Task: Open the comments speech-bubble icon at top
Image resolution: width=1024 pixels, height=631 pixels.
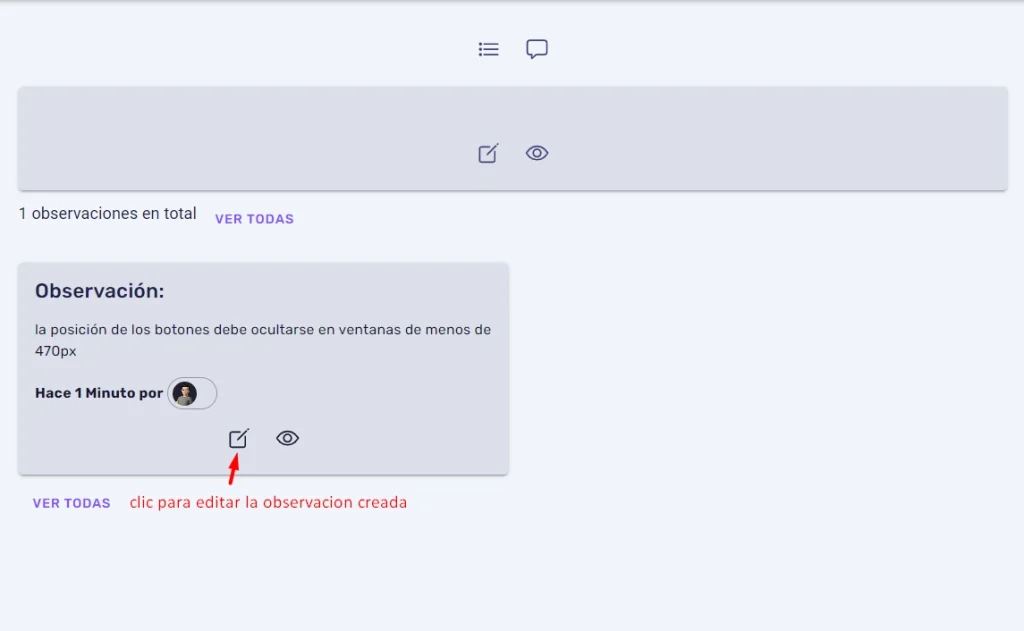Action: point(537,49)
